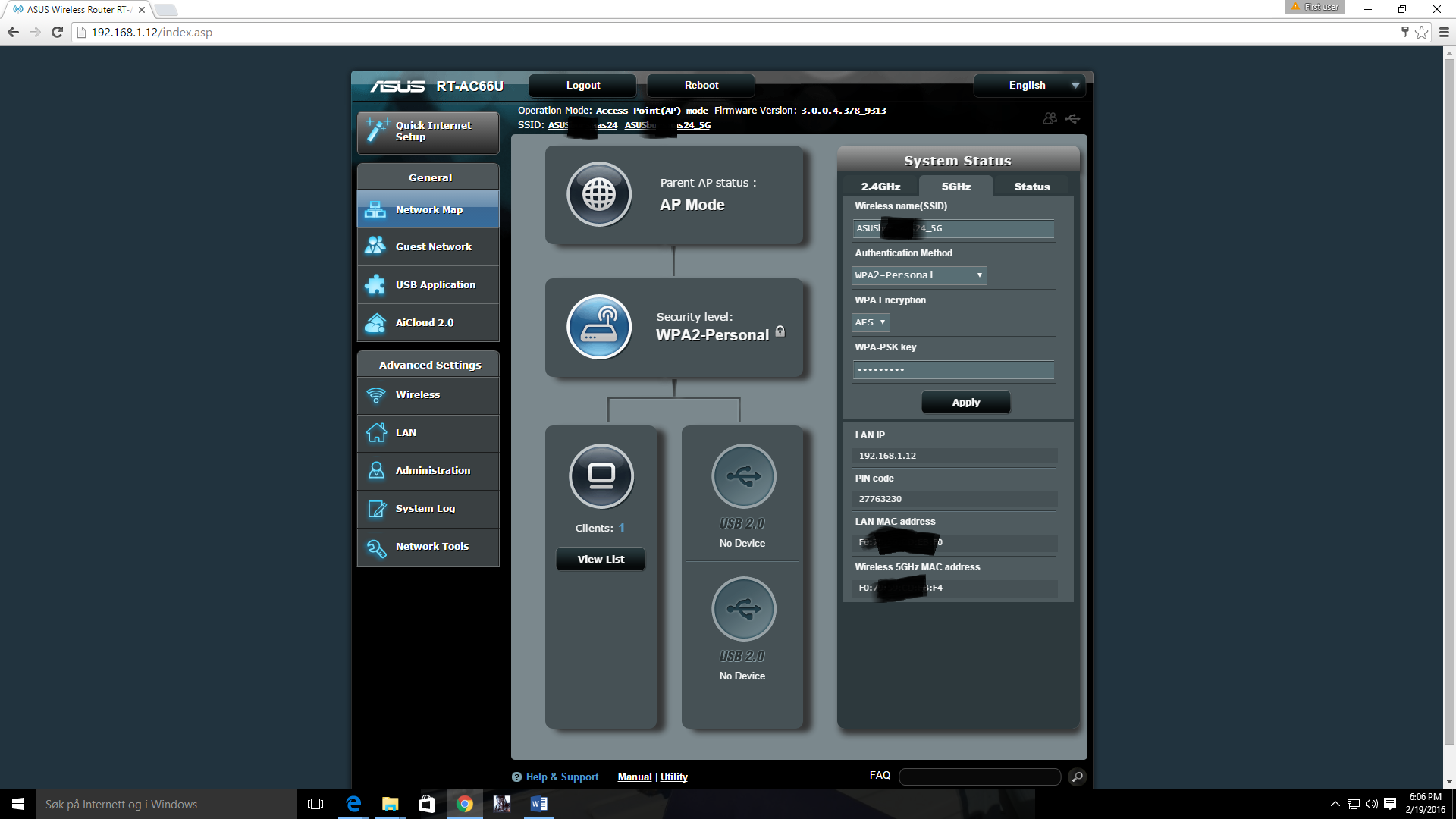Image resolution: width=1456 pixels, height=819 pixels.
Task: Click the FAQ search input field
Action: coord(979,777)
